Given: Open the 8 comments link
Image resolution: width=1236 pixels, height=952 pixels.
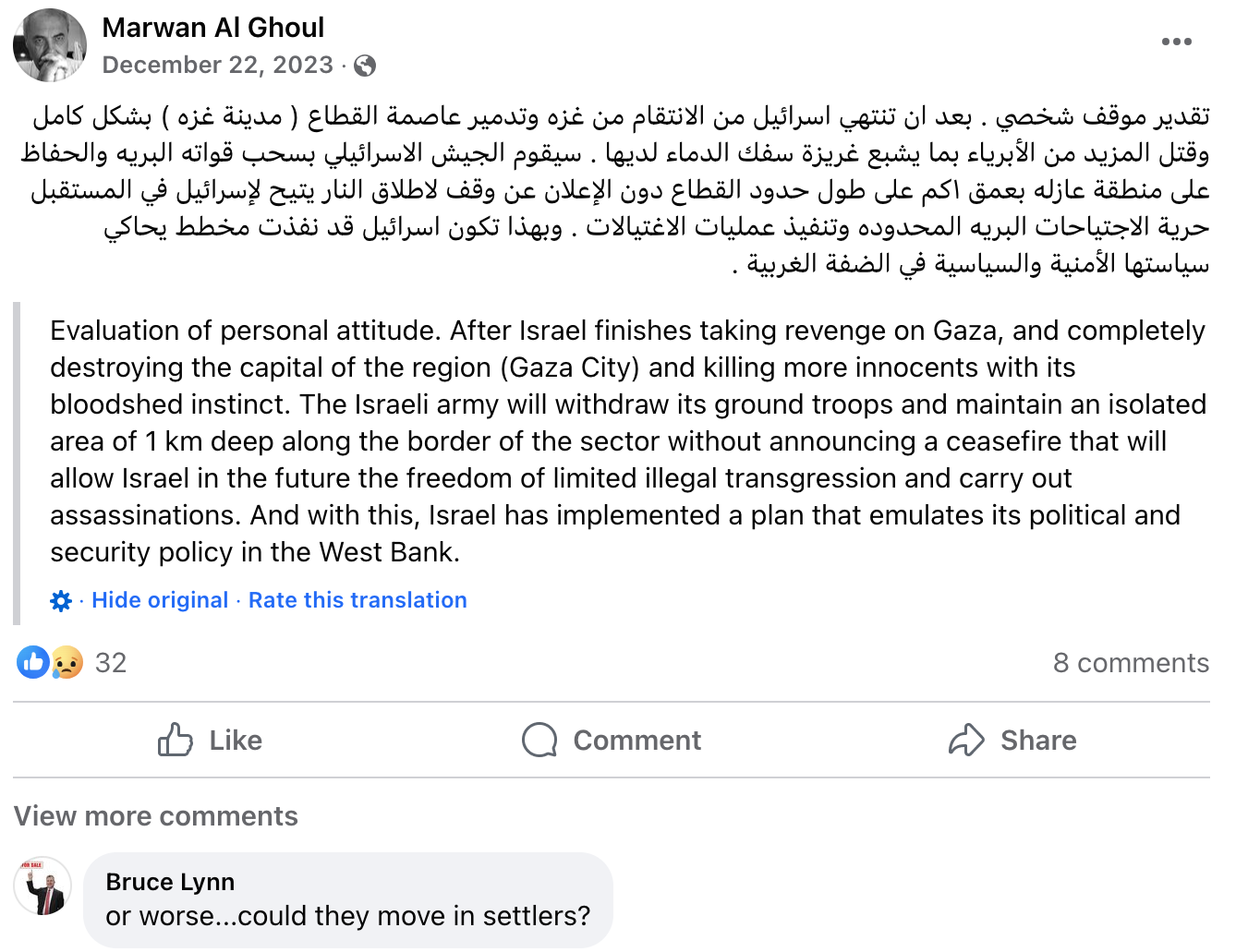Looking at the screenshot, I should pyautogui.click(x=1131, y=663).
